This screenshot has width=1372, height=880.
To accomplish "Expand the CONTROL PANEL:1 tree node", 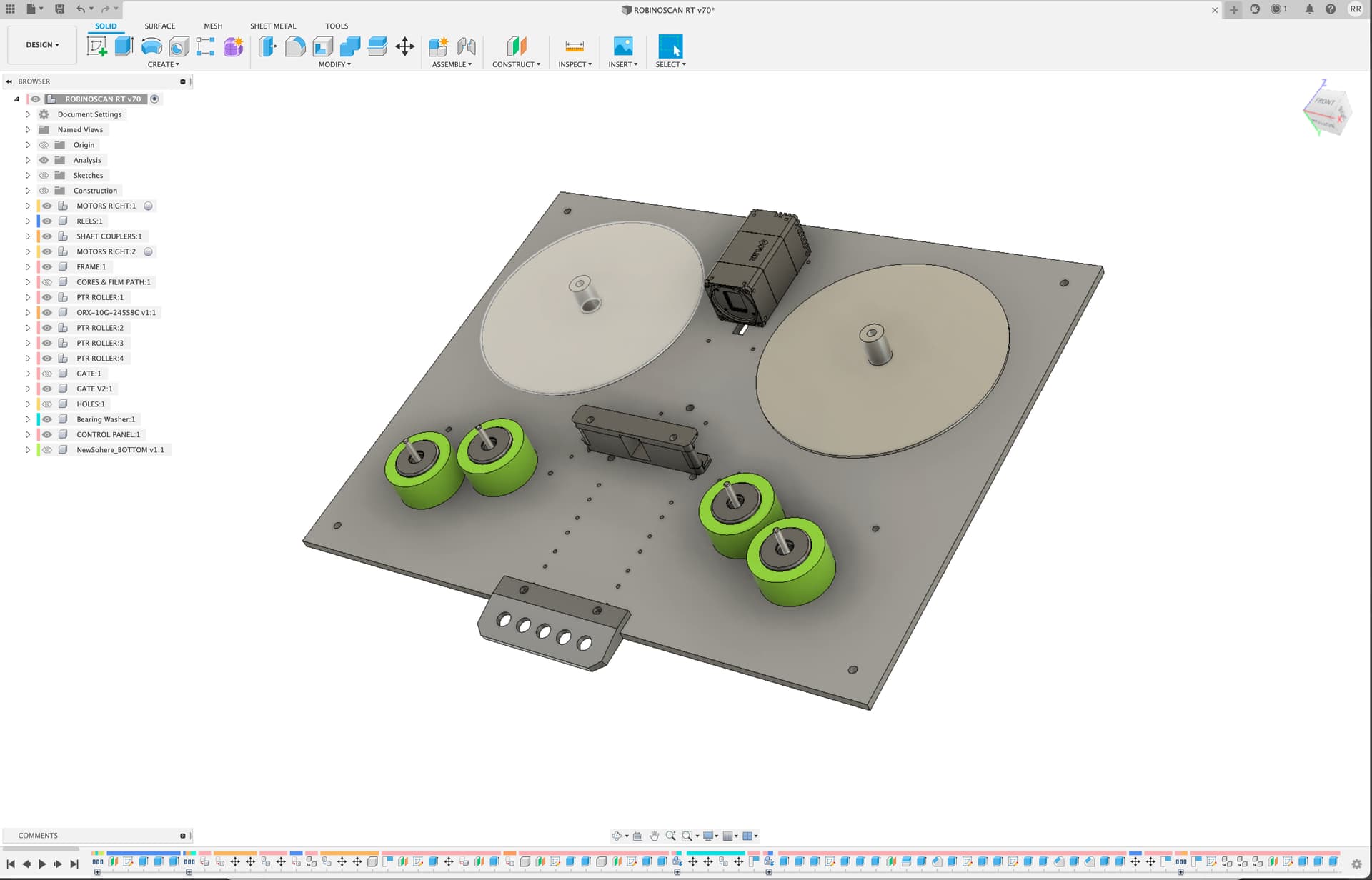I will point(28,434).
